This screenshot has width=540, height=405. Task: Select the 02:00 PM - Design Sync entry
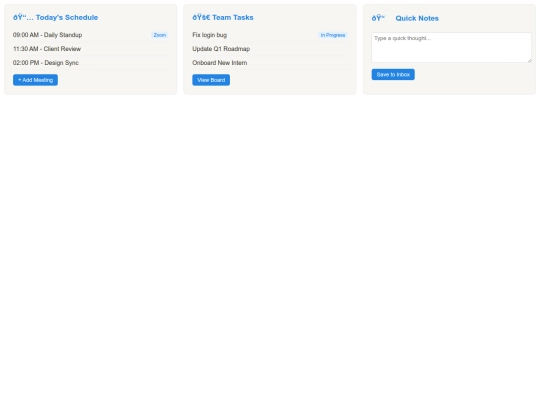coord(91,63)
